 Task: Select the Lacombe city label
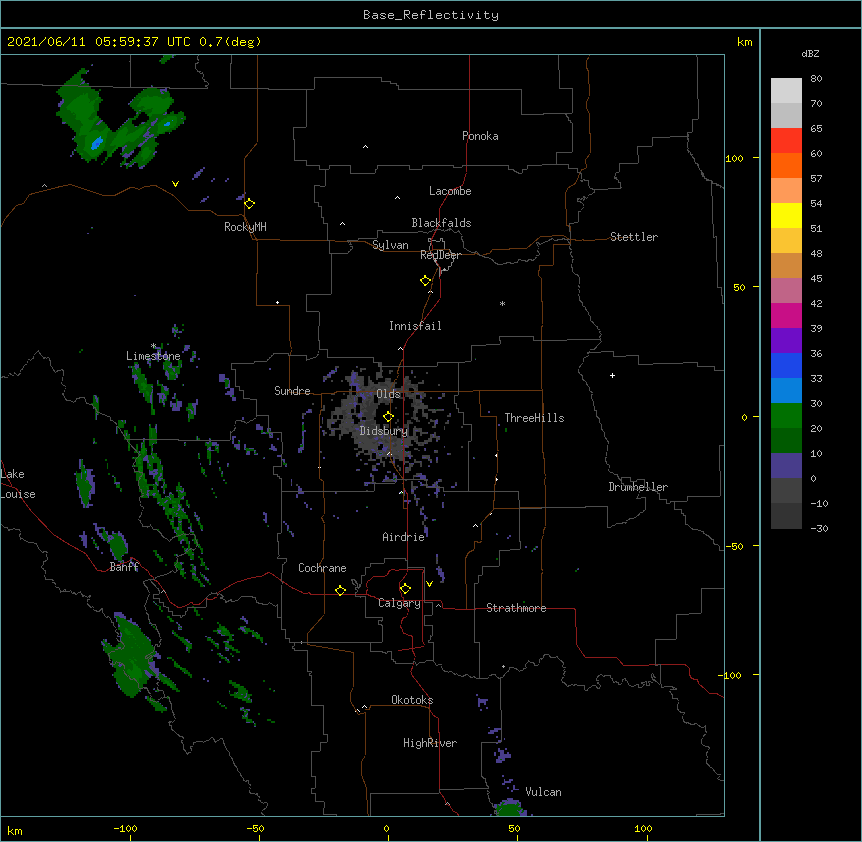[450, 191]
